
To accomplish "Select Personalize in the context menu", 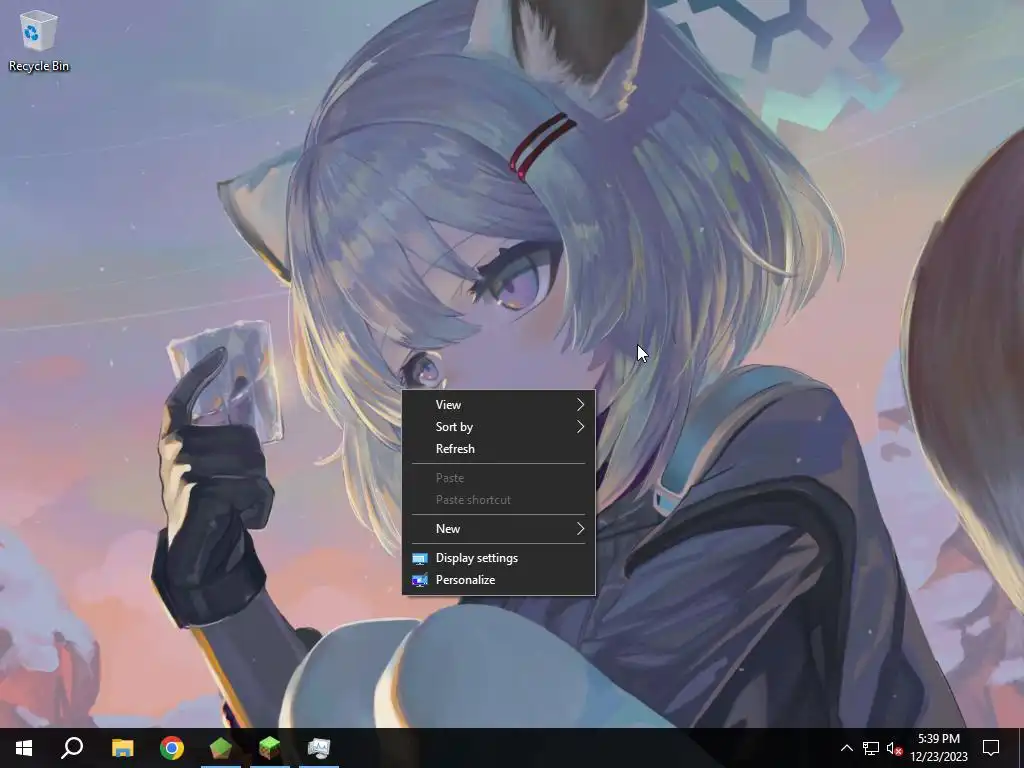I will tap(498, 580).
